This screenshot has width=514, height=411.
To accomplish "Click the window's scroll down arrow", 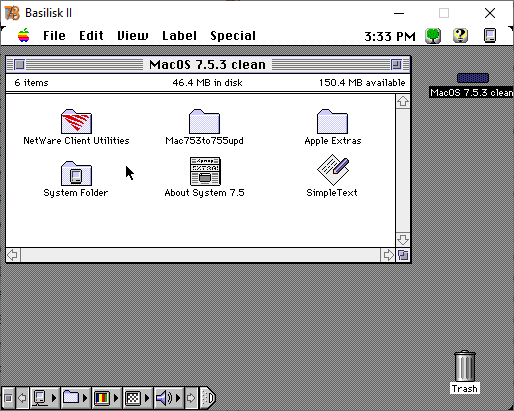I will click(403, 240).
